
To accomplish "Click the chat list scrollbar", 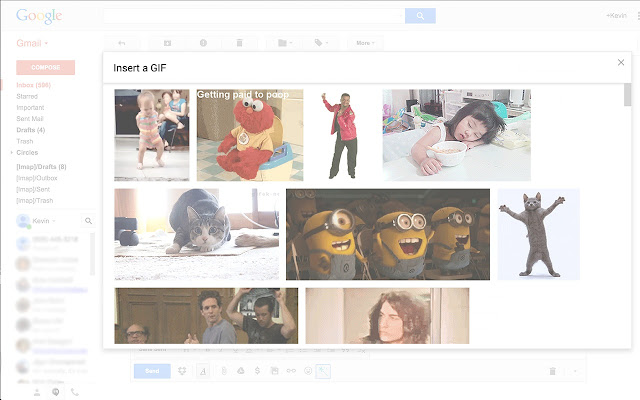I will [x=93, y=253].
